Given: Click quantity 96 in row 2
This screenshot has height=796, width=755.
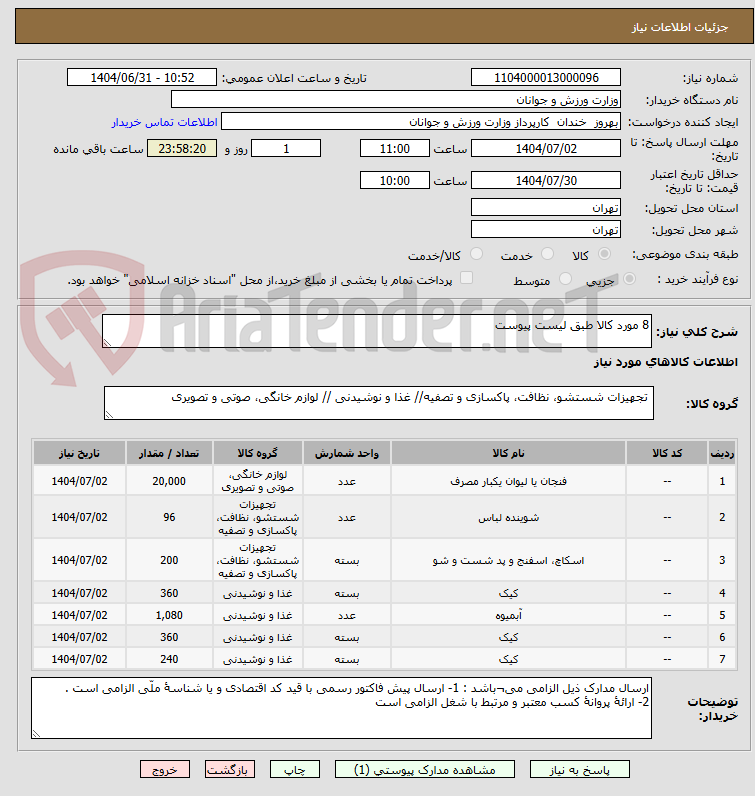Looking at the screenshot, I should pos(169,517).
